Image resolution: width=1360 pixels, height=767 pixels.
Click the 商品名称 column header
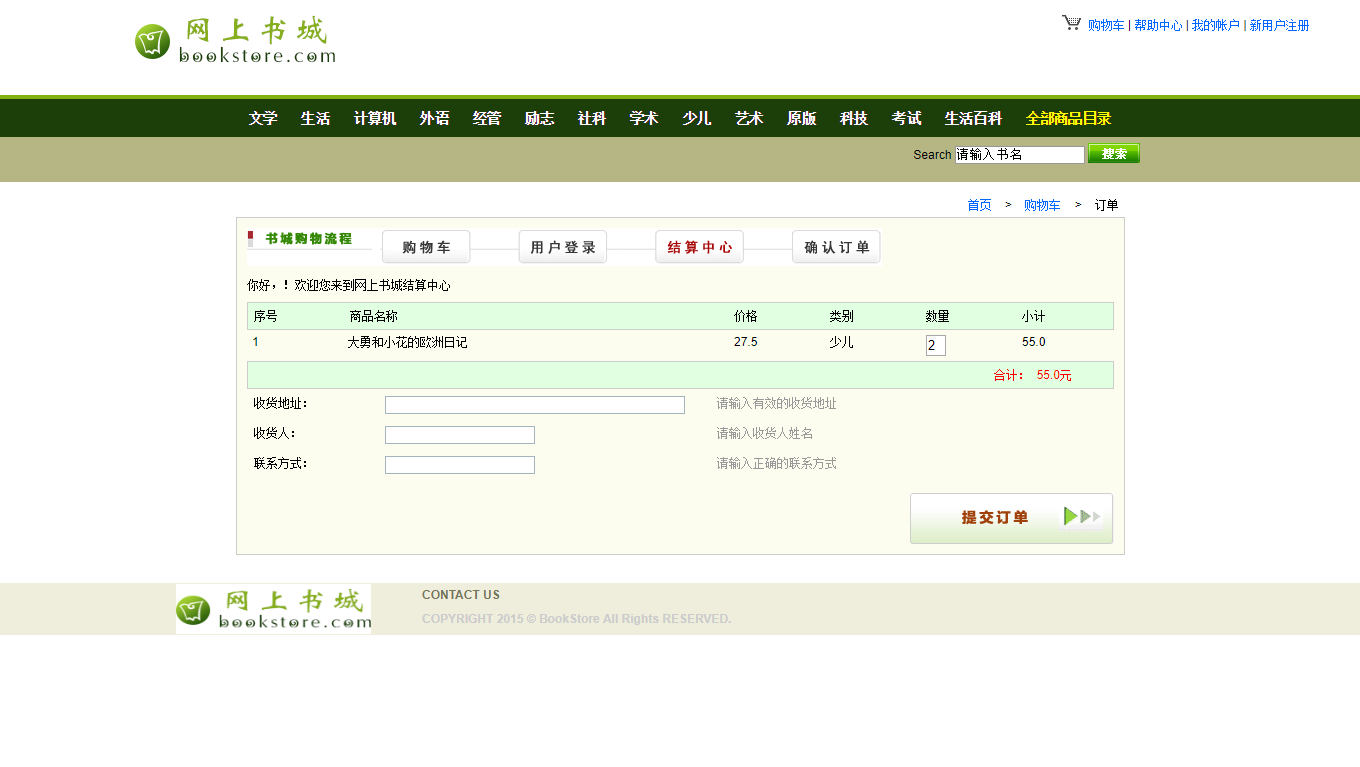click(374, 316)
